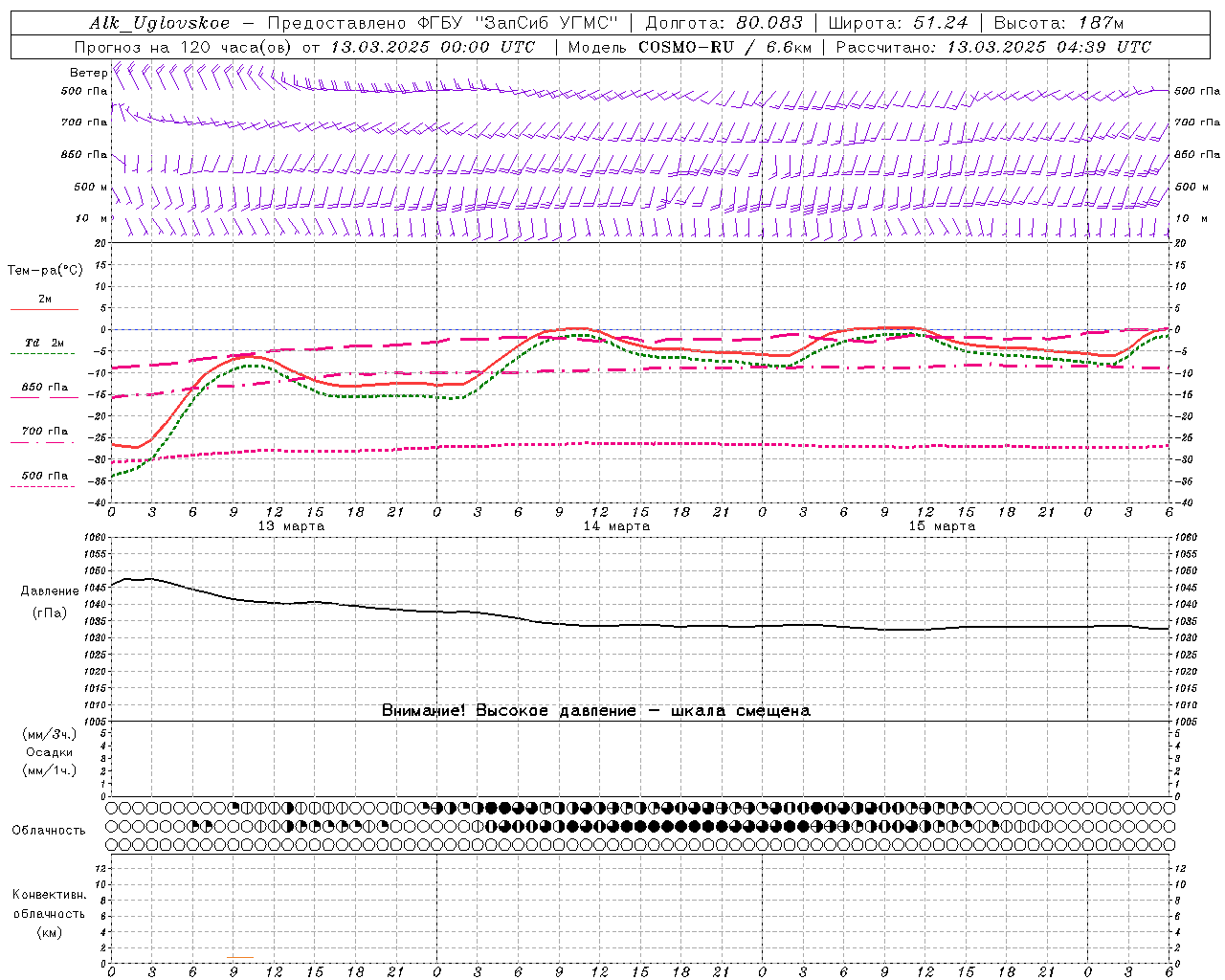This screenshot has width=1225, height=980.
Task: Click the orange convective cloud marker
Action: pos(240,957)
